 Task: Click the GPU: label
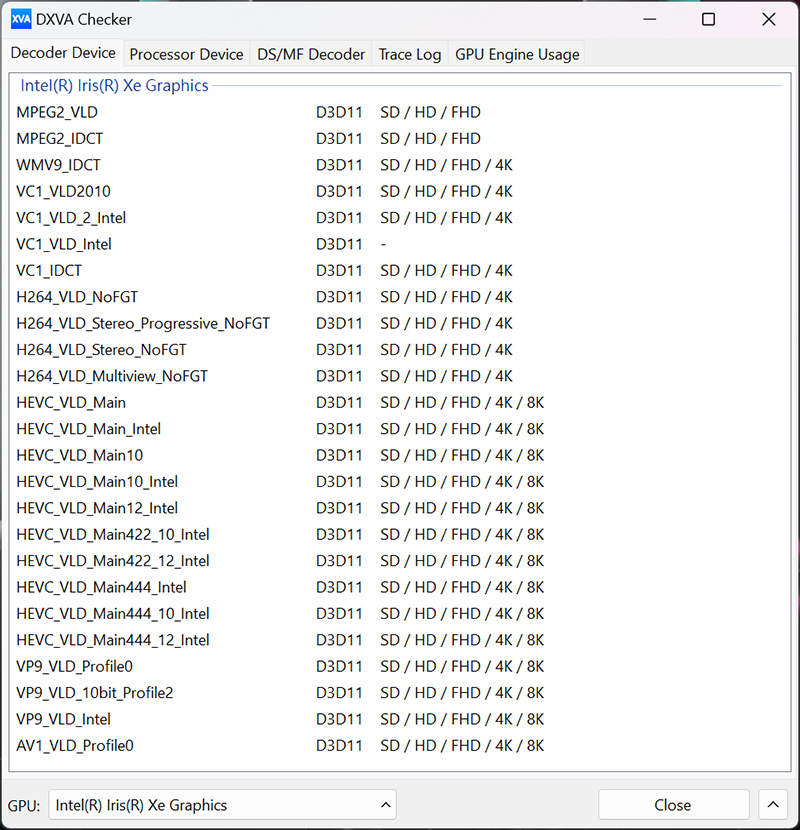(x=24, y=806)
